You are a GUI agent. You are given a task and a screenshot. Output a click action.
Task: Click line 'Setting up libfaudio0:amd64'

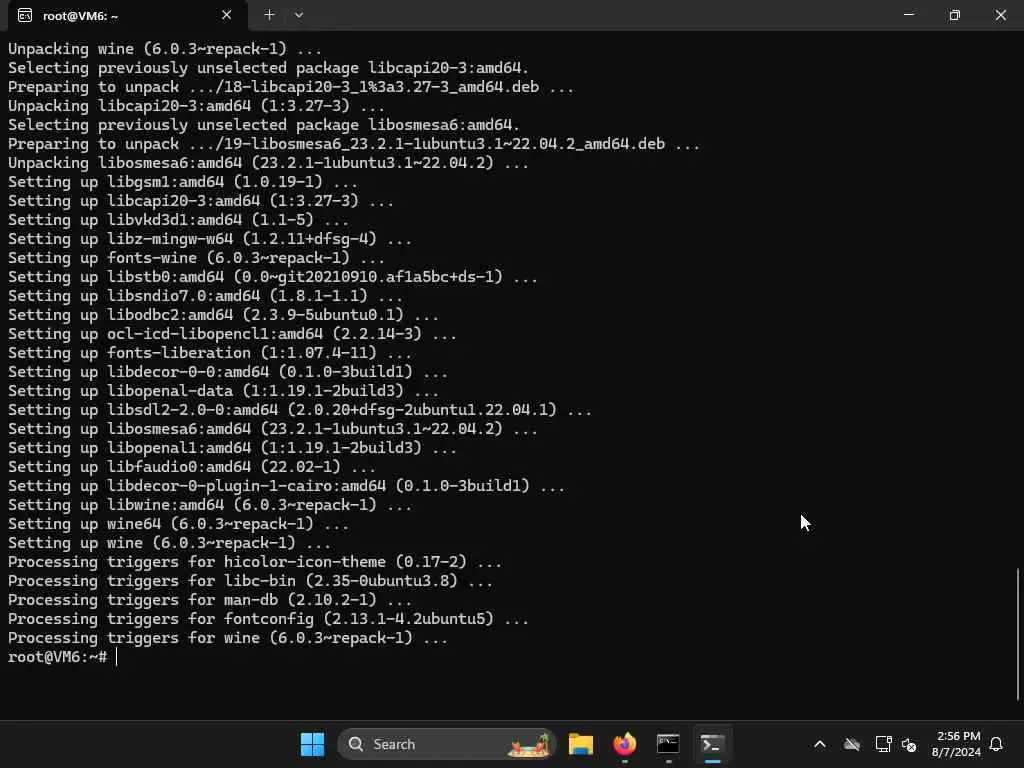[x=191, y=467]
